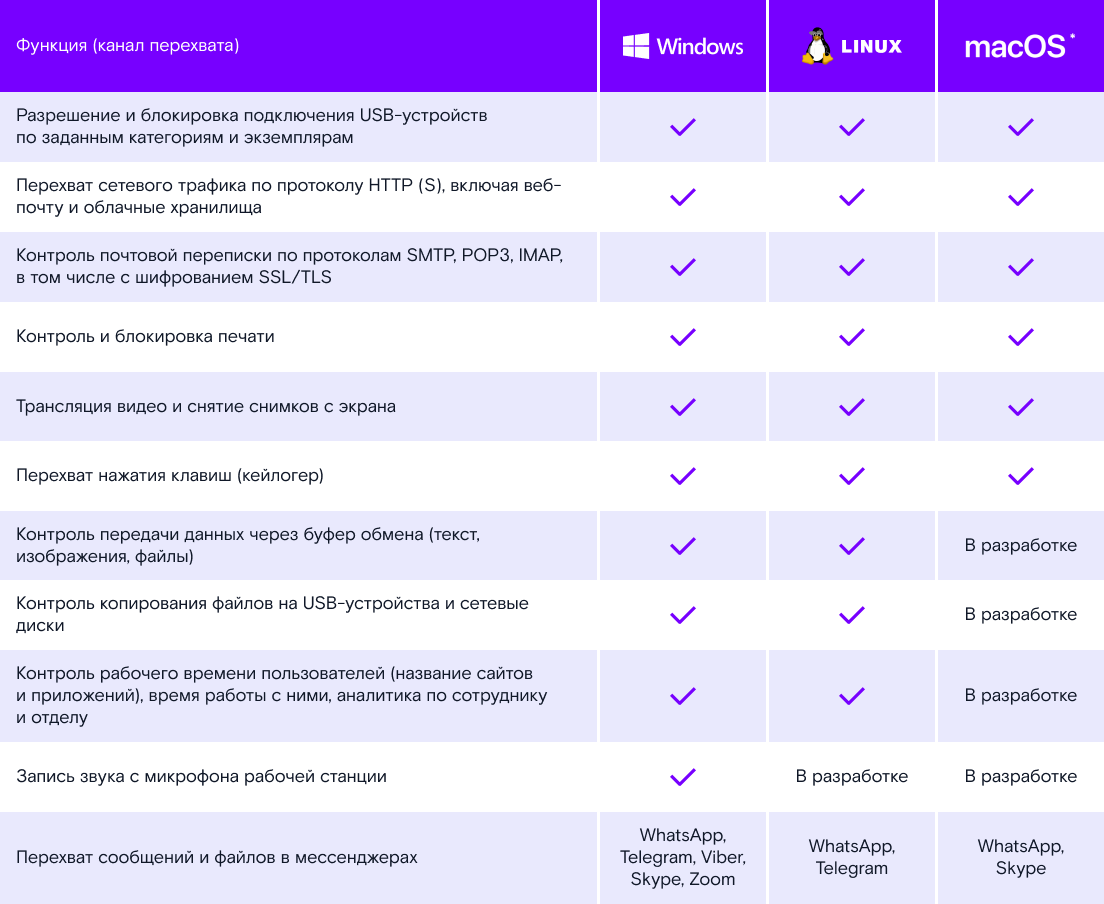Click macOS checkmark for кейлогер row
The image size is (1104, 904).
tap(1020, 476)
